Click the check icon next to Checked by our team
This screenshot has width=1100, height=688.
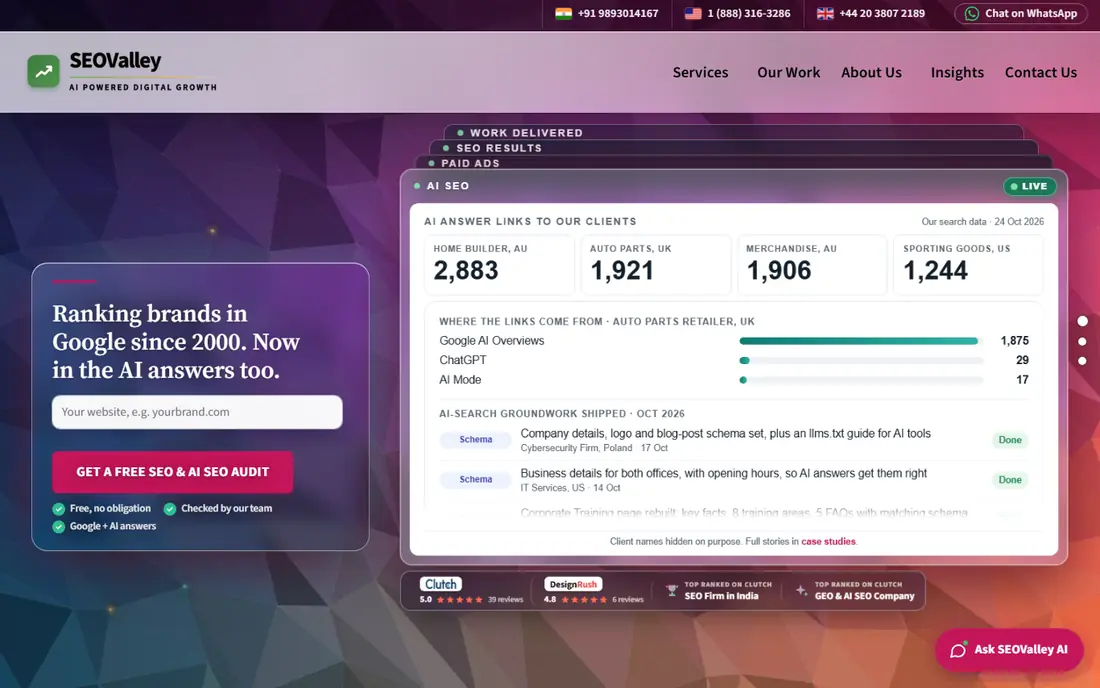[x=170, y=508]
